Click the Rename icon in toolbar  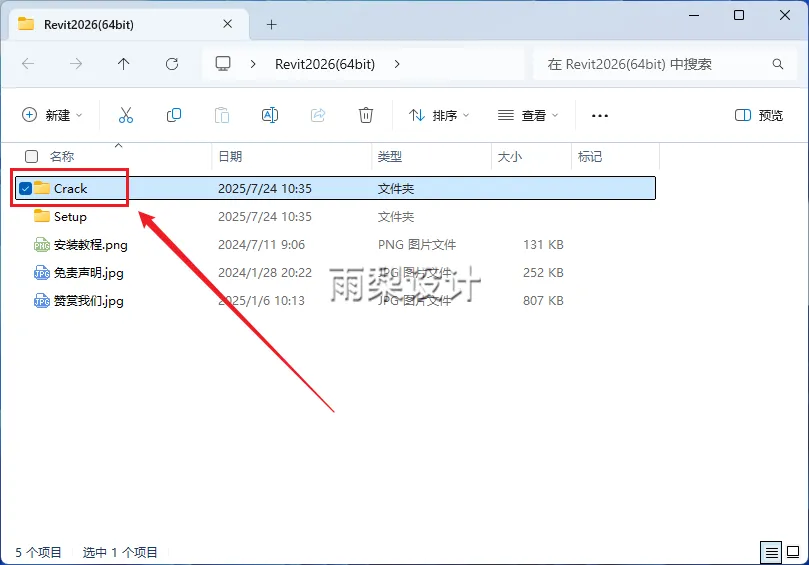(x=270, y=115)
